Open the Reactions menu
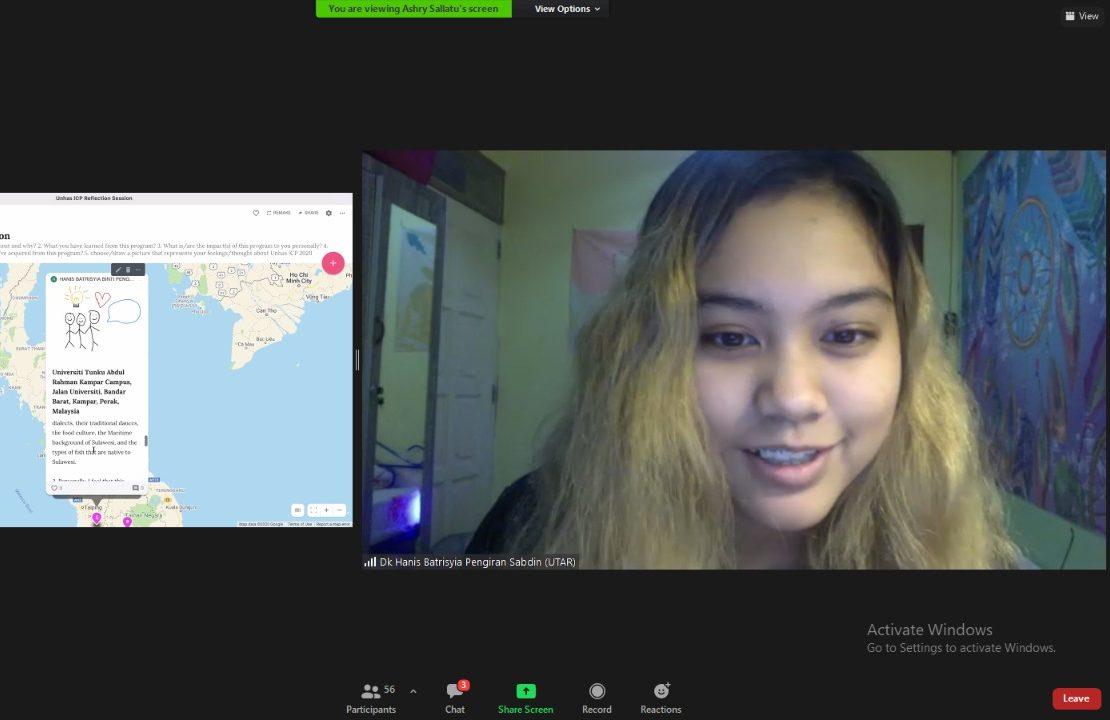Screen dimensions: 1110x720 [660, 697]
